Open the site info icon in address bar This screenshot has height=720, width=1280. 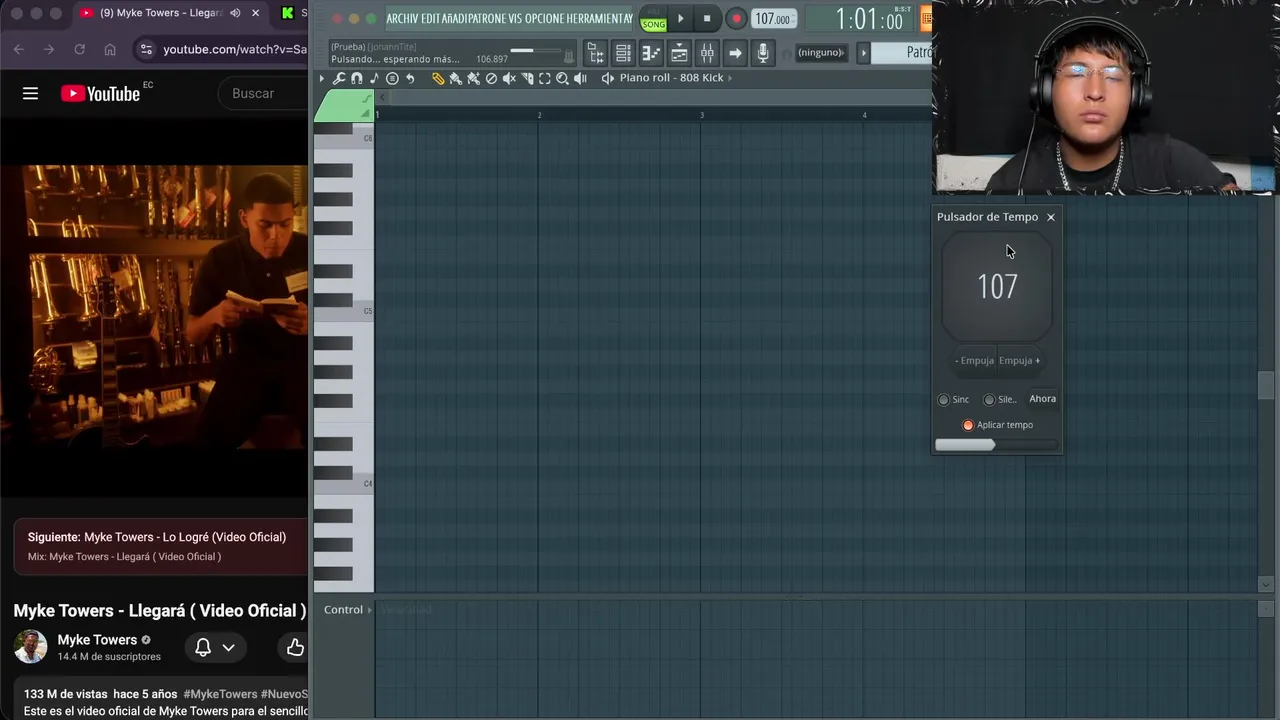tap(145, 49)
